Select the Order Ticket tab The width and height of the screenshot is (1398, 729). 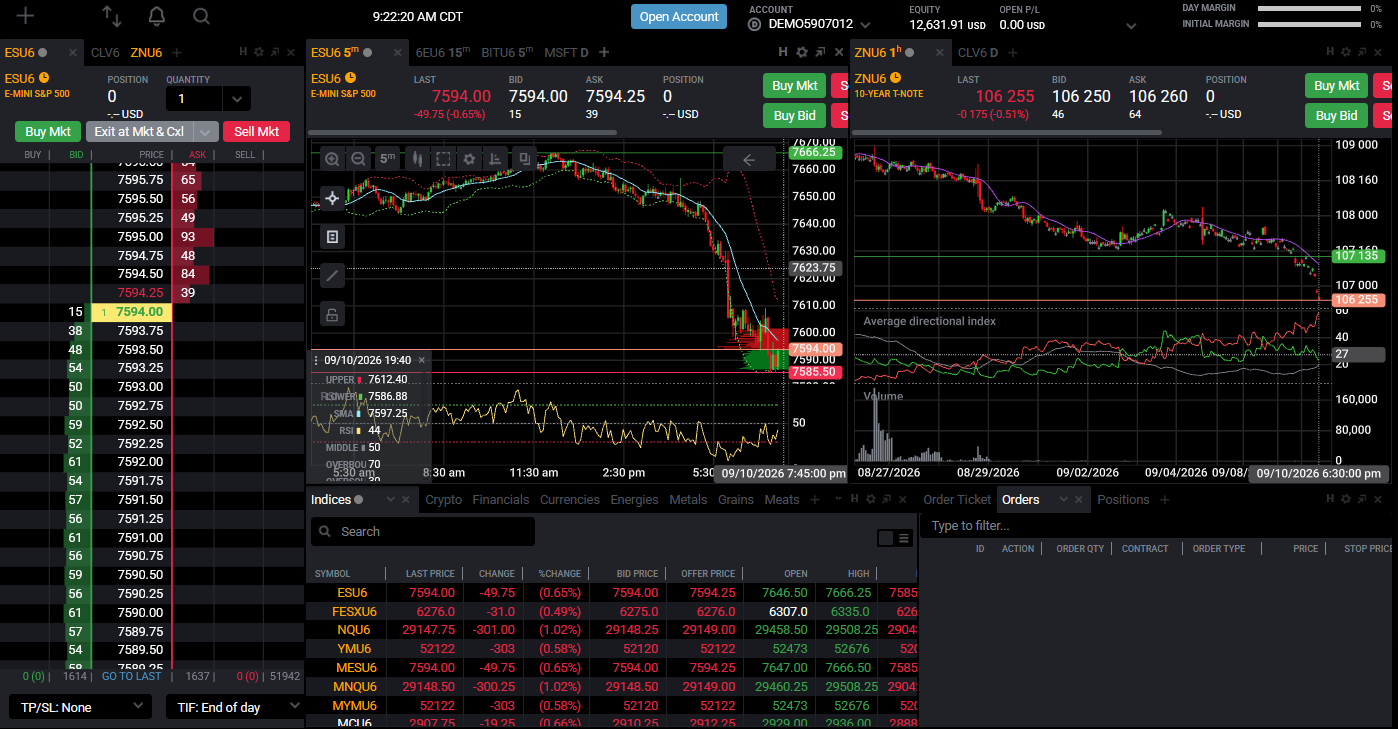[x=958, y=500]
